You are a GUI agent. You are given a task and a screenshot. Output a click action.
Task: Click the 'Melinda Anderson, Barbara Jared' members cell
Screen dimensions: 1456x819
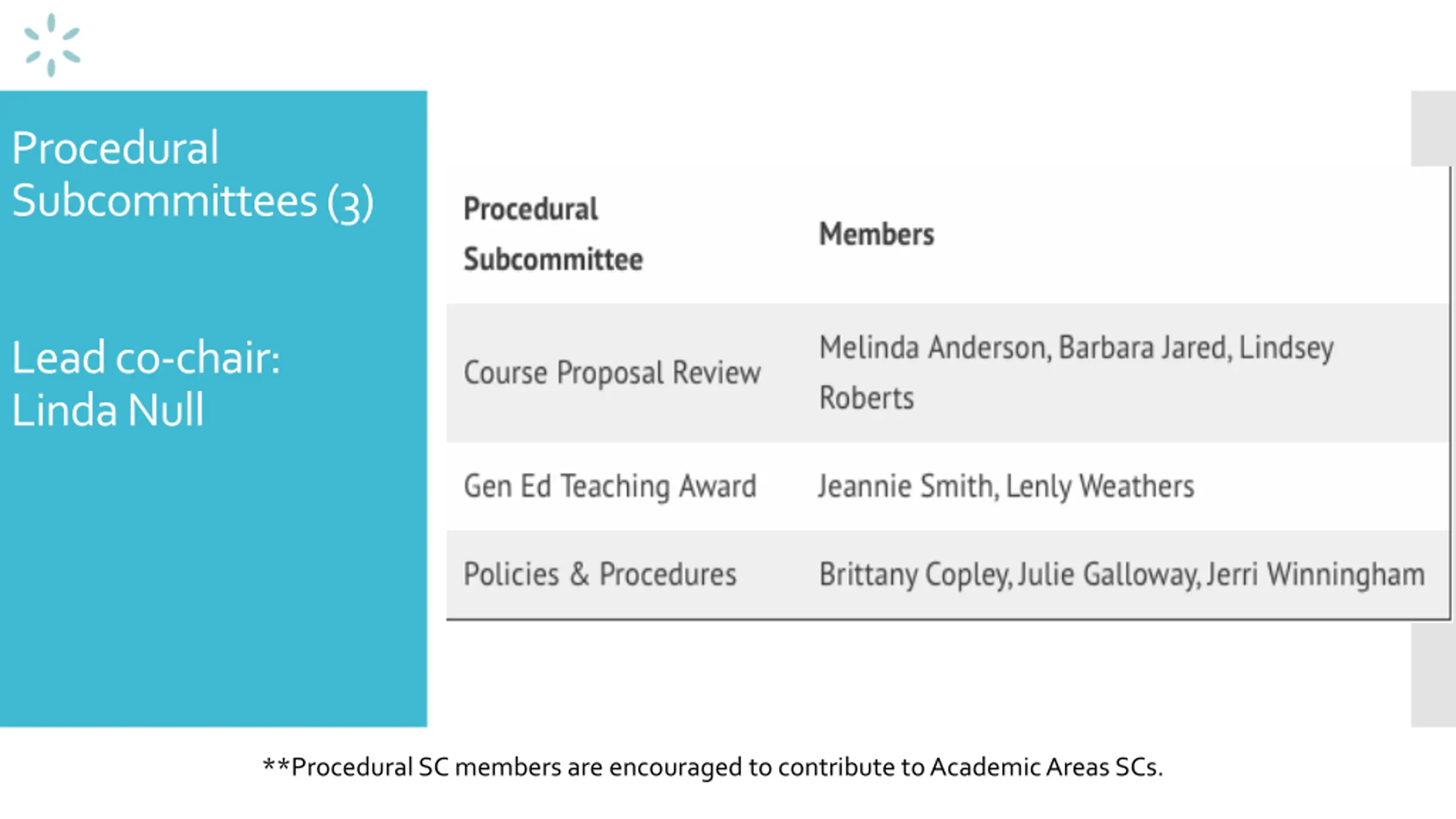(1076, 373)
